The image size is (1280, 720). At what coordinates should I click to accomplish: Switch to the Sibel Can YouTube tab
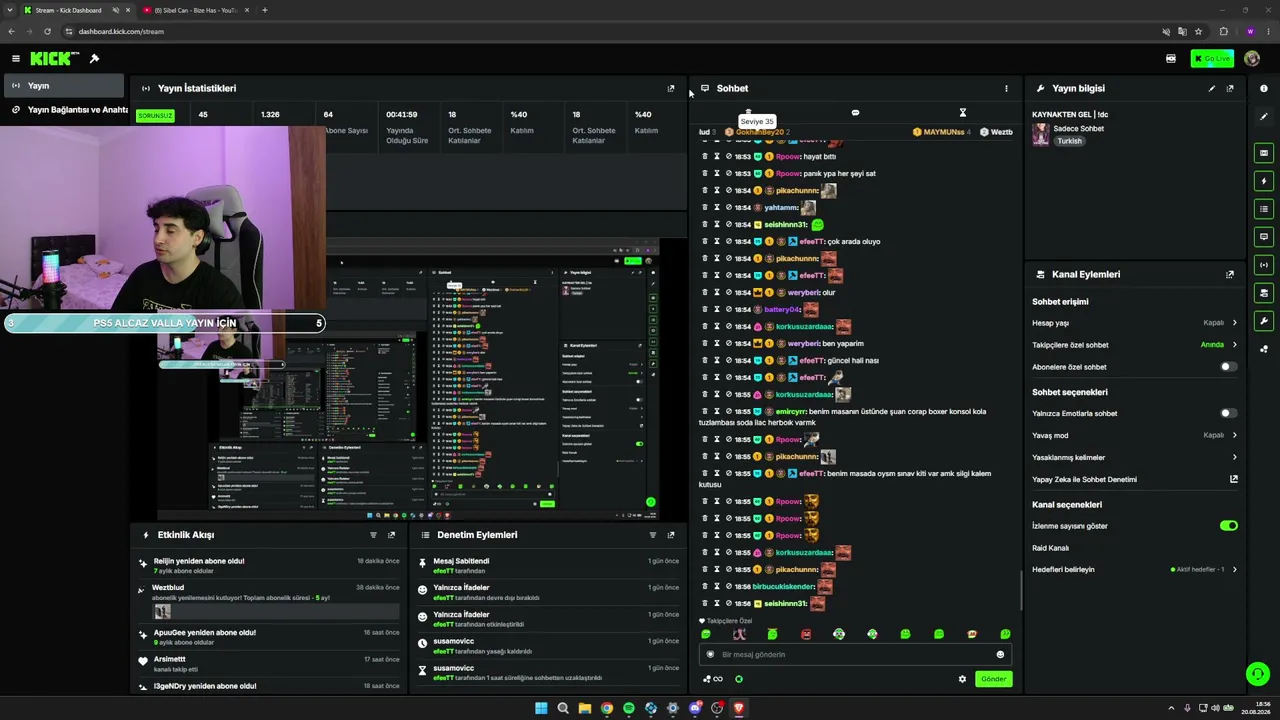tap(196, 10)
